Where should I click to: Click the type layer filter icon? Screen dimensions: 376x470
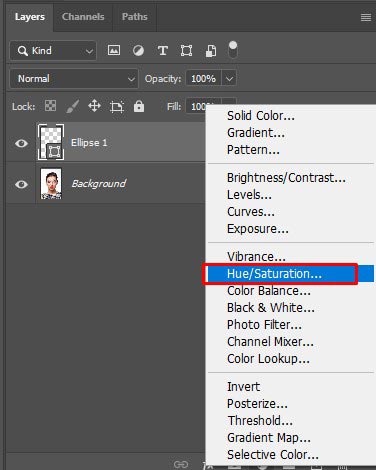tap(163, 51)
